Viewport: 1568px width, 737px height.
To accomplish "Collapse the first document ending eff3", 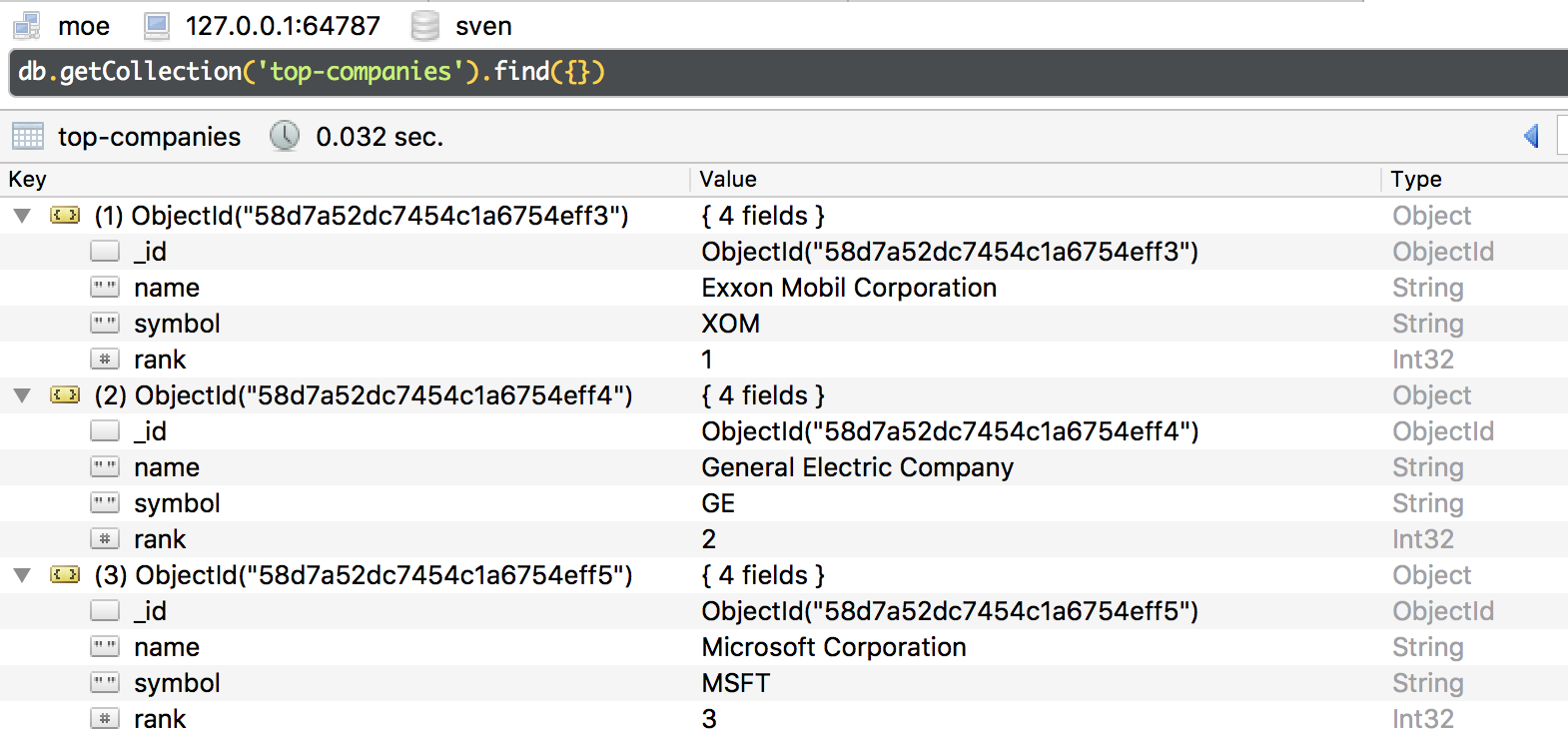I will pyautogui.click(x=22, y=216).
